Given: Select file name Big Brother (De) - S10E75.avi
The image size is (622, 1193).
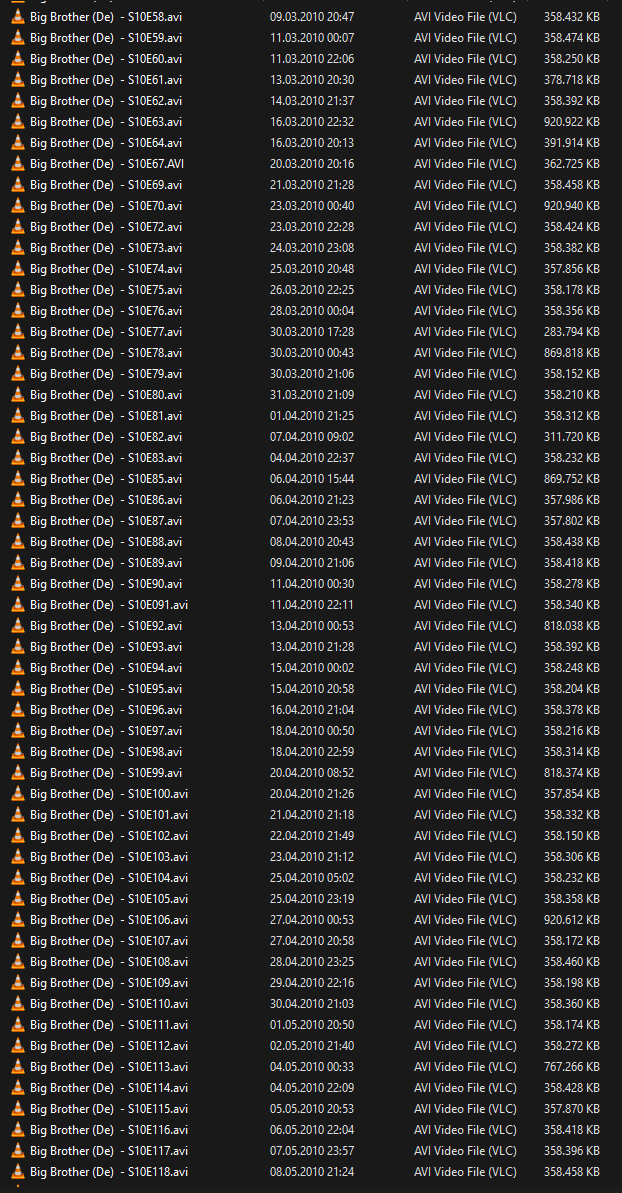Looking at the screenshot, I should pyautogui.click(x=106, y=290).
